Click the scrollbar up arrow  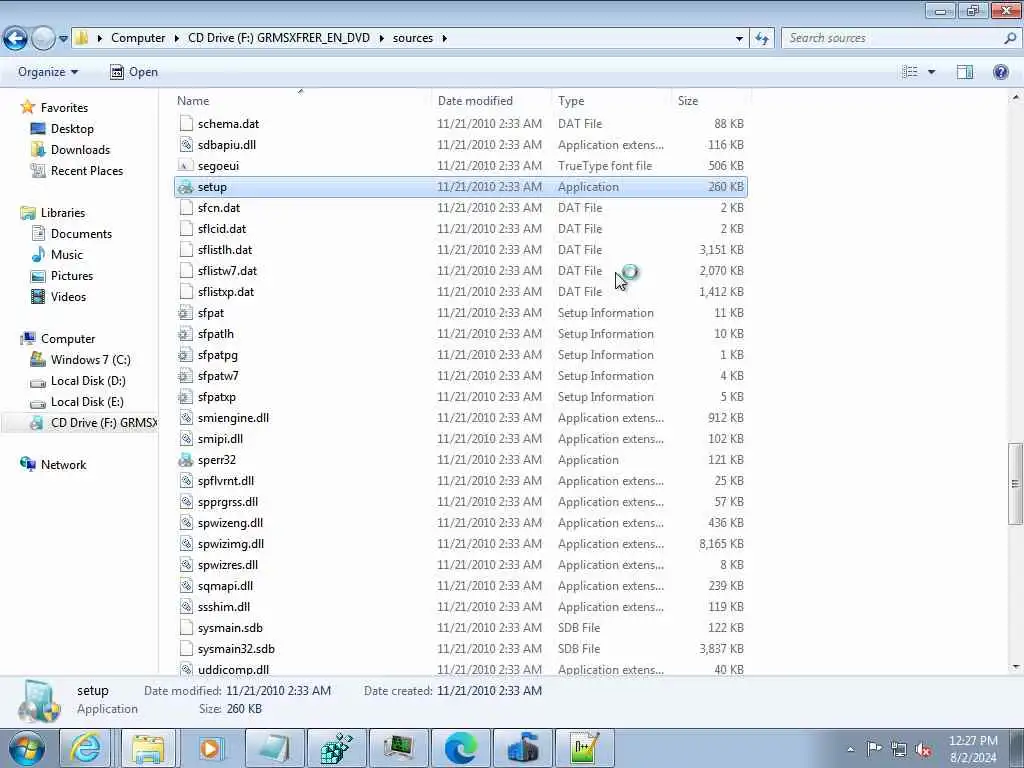click(x=1015, y=97)
